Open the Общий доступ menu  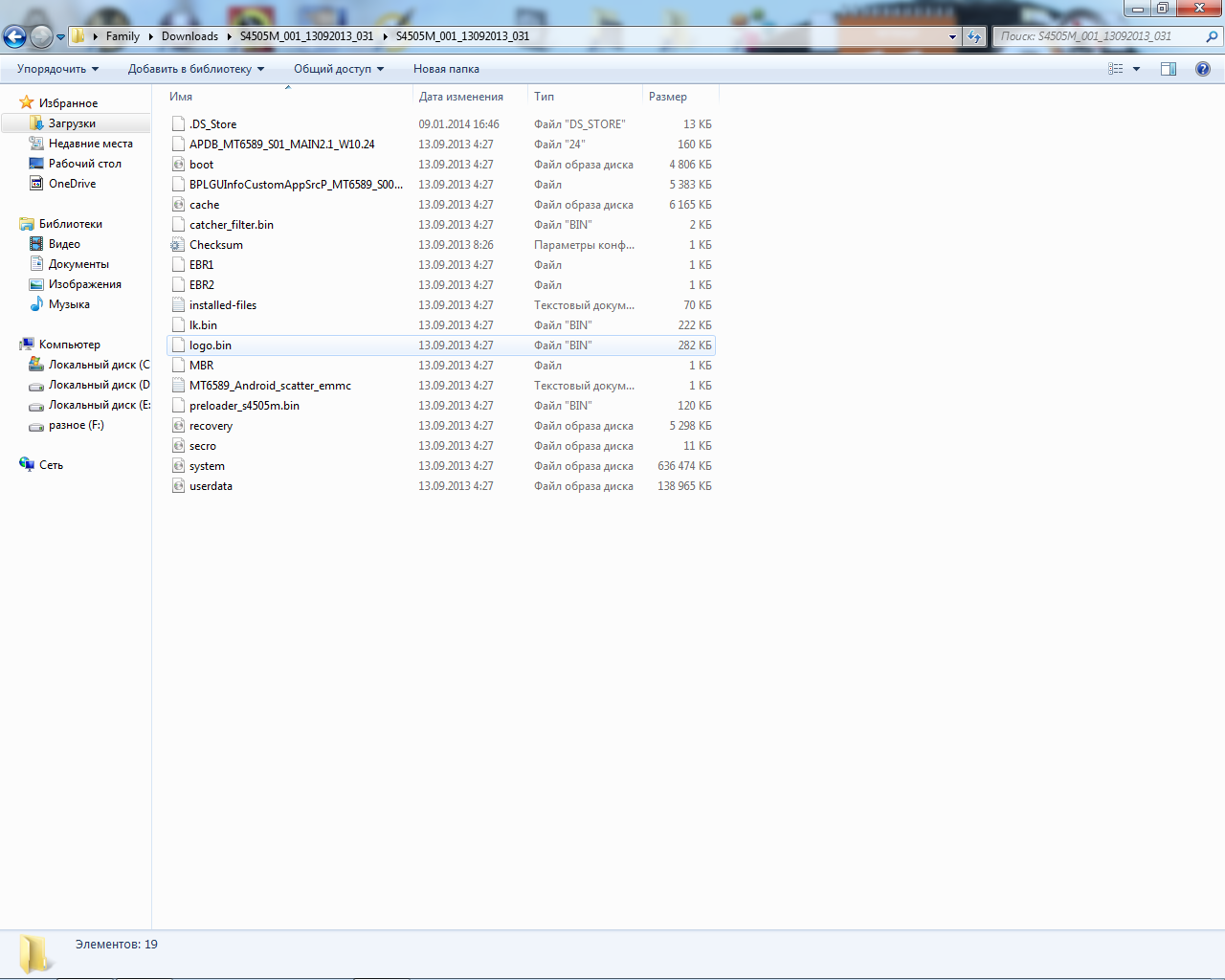(338, 69)
